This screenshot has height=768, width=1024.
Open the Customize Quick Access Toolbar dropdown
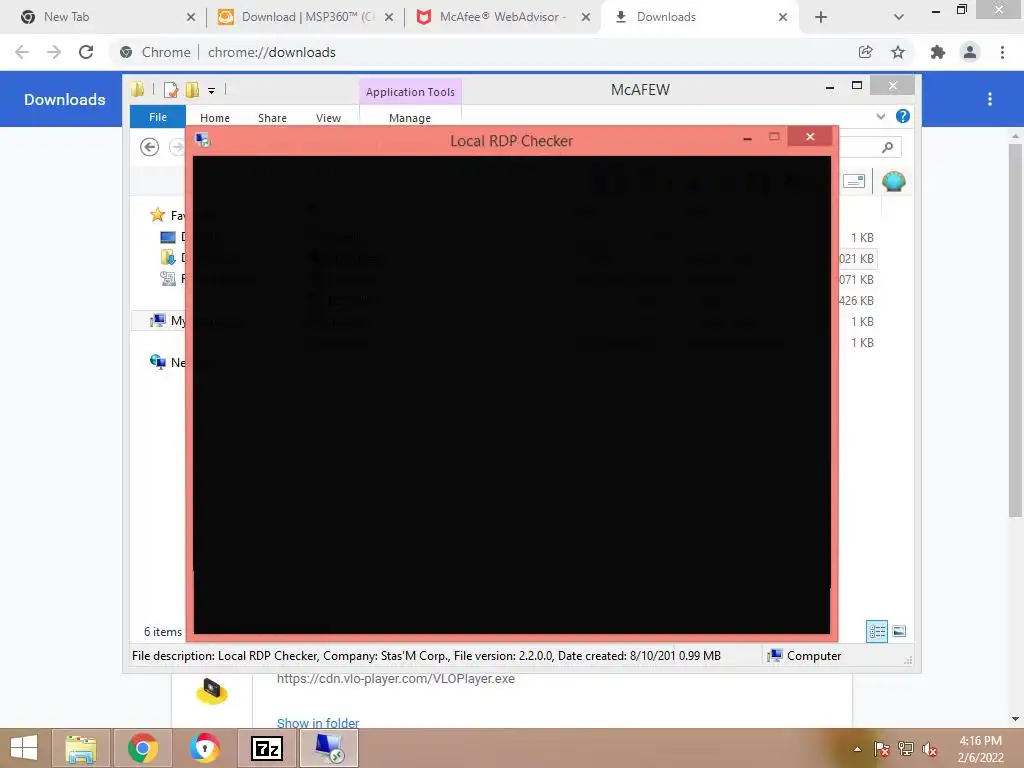coord(212,91)
